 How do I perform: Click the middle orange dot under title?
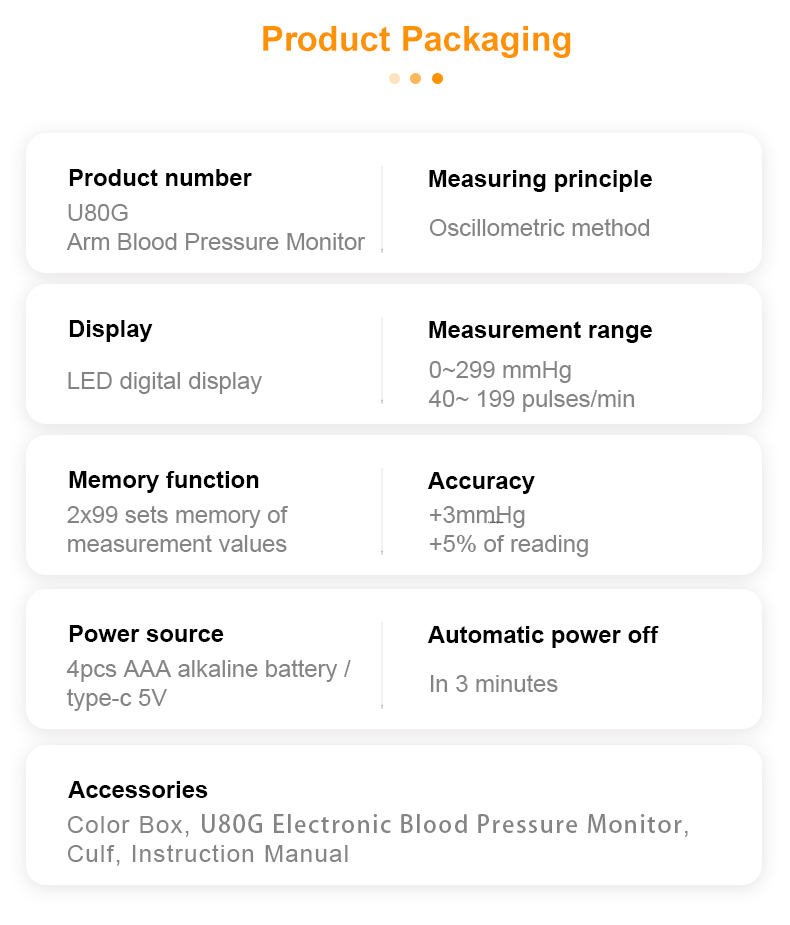(x=416, y=78)
